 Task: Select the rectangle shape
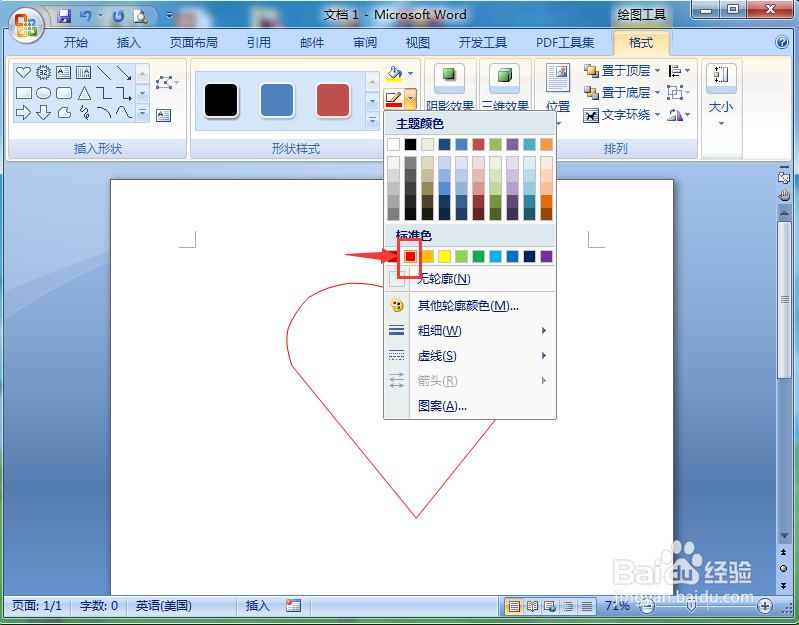[x=23, y=93]
